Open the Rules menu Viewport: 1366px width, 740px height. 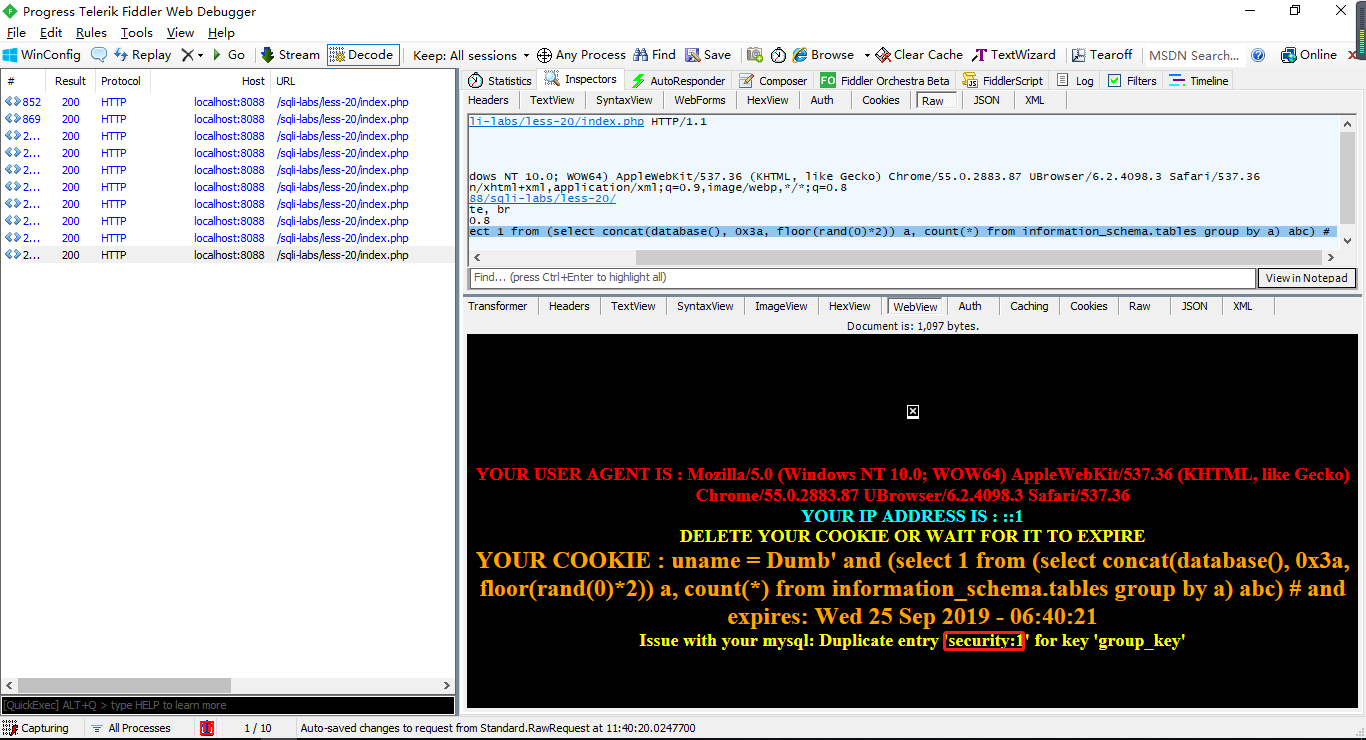[x=91, y=33]
